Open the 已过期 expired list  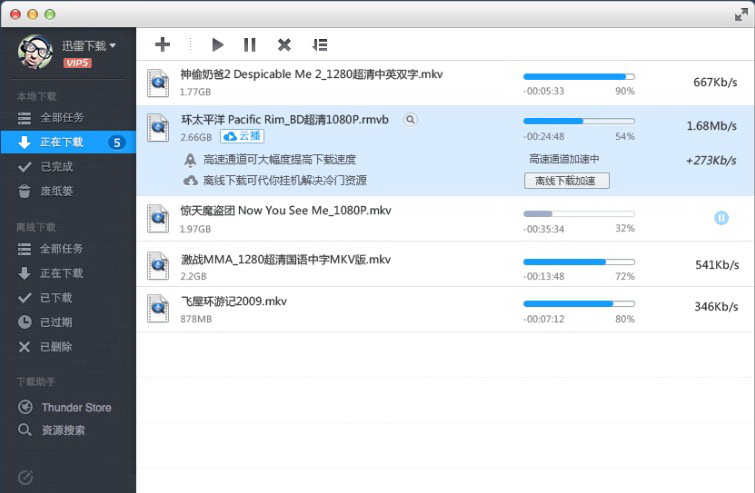pyautogui.click(x=68, y=322)
